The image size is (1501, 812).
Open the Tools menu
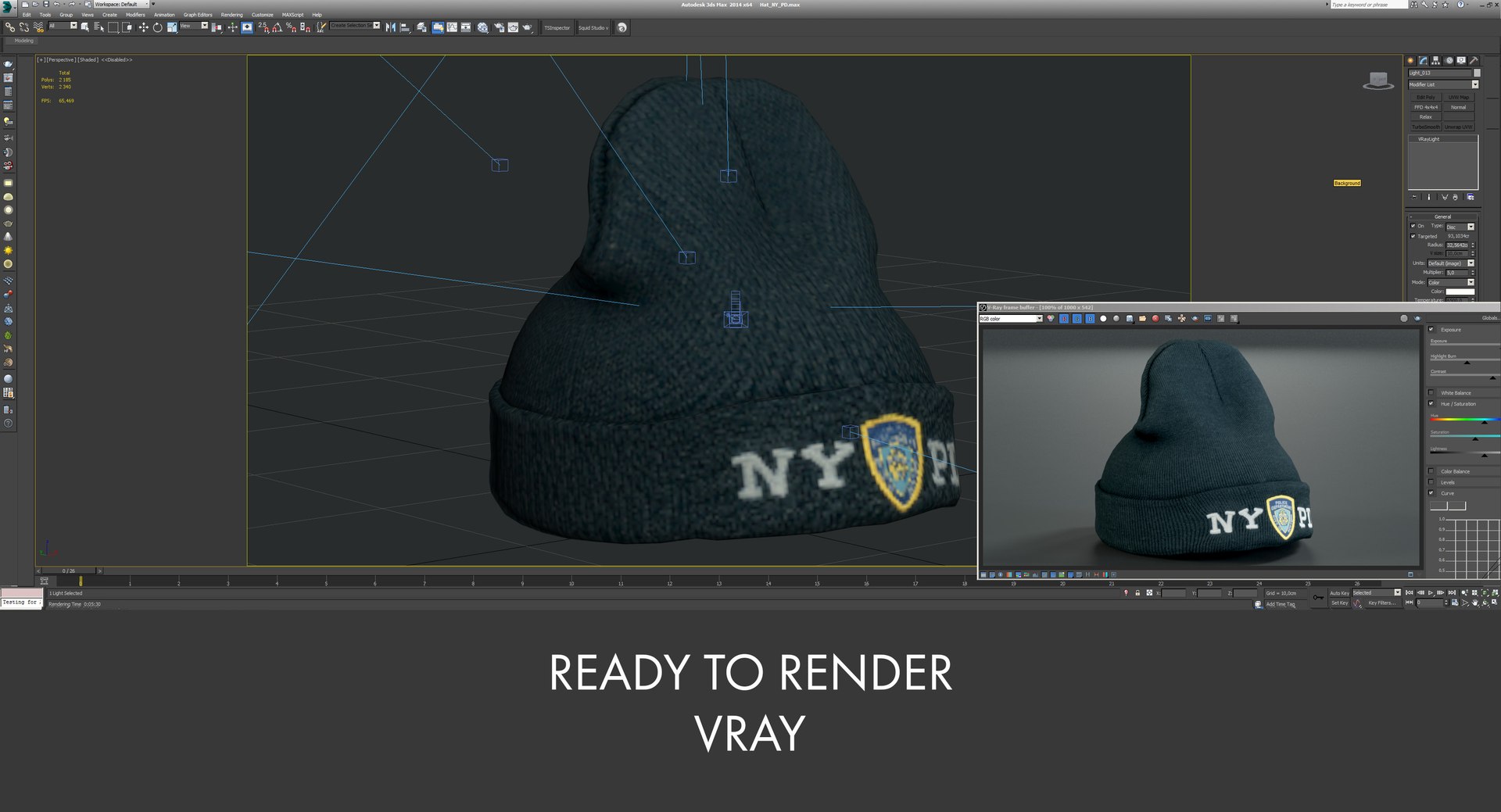tap(45, 15)
